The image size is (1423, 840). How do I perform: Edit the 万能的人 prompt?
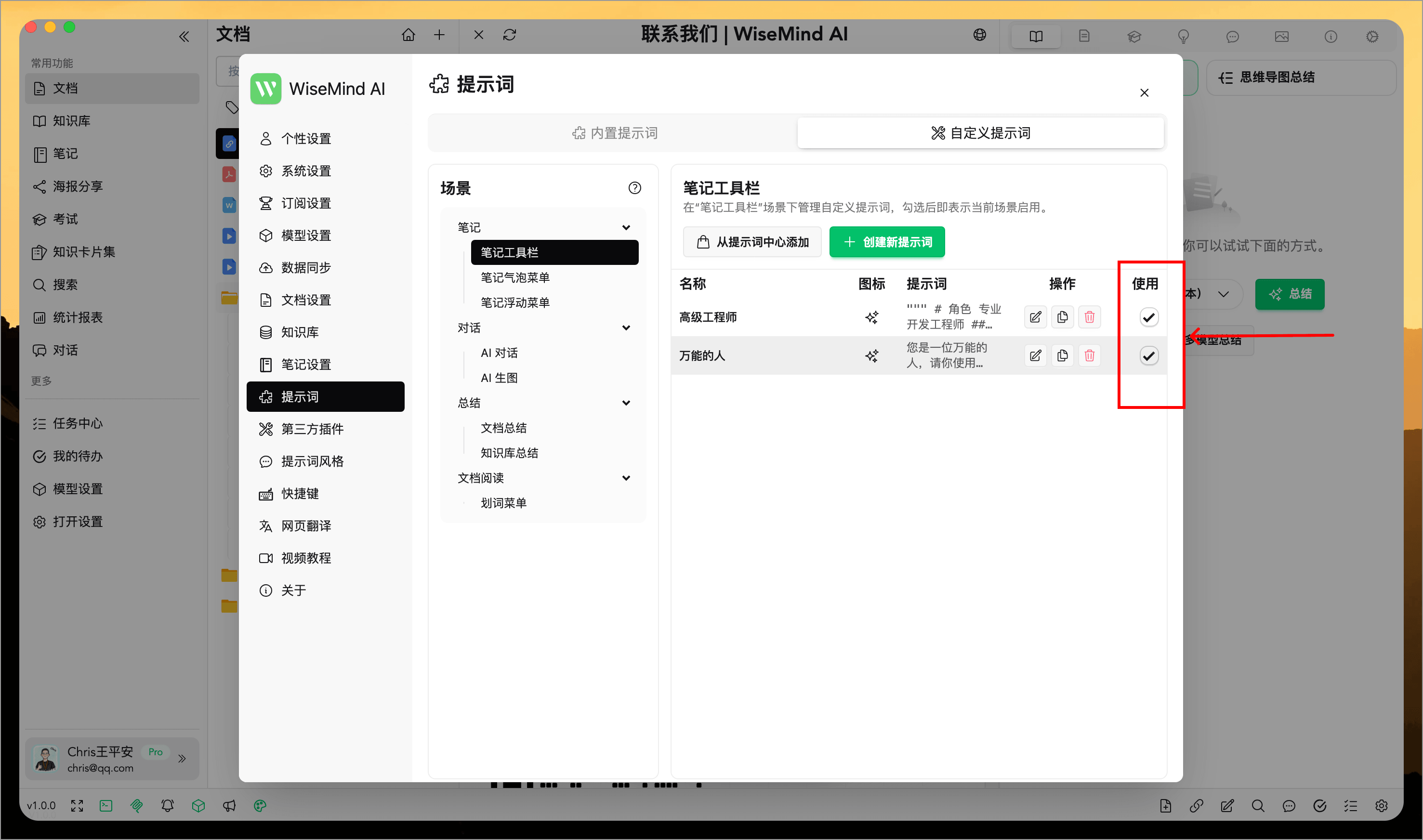pyautogui.click(x=1035, y=355)
